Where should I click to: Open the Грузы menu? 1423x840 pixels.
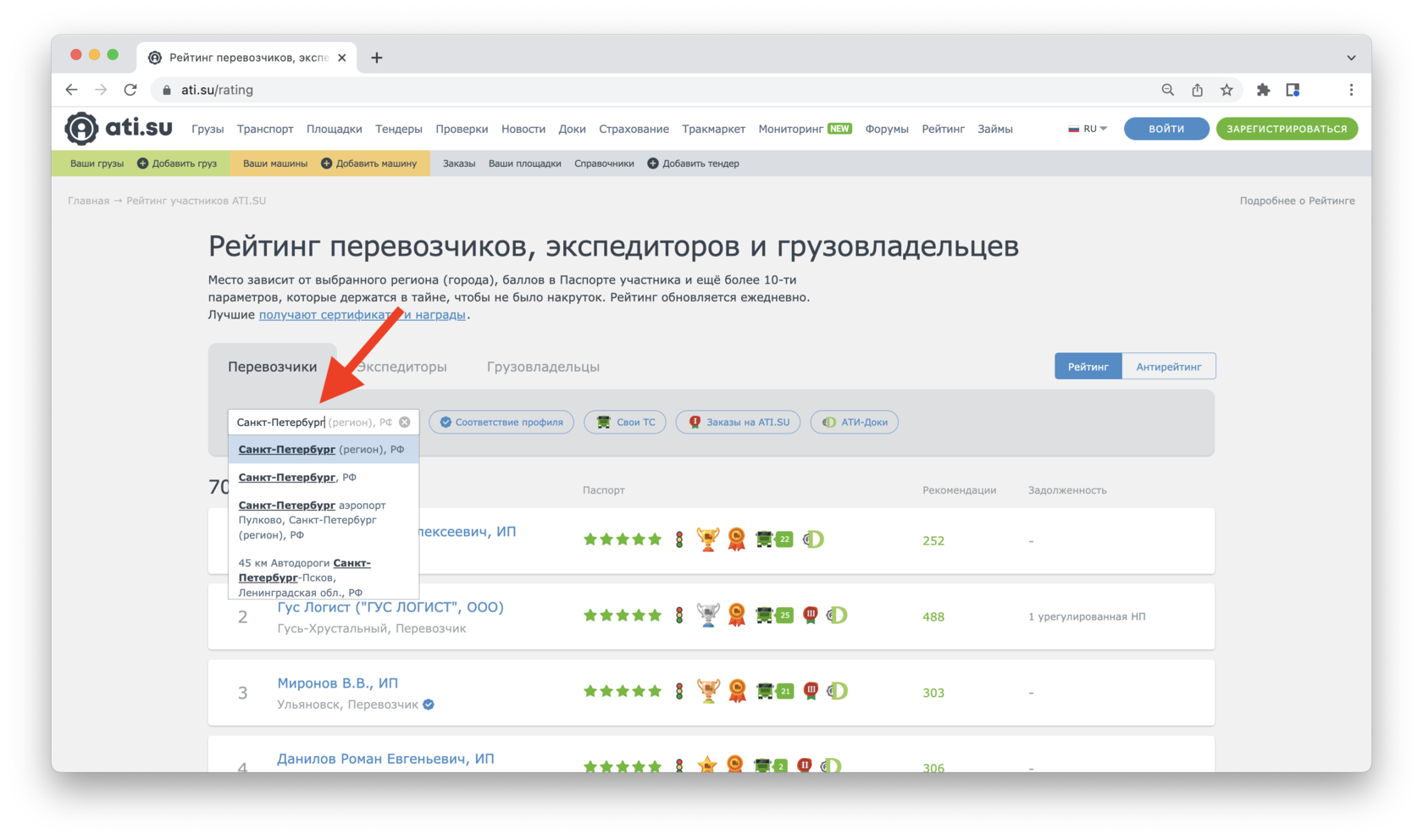click(208, 129)
